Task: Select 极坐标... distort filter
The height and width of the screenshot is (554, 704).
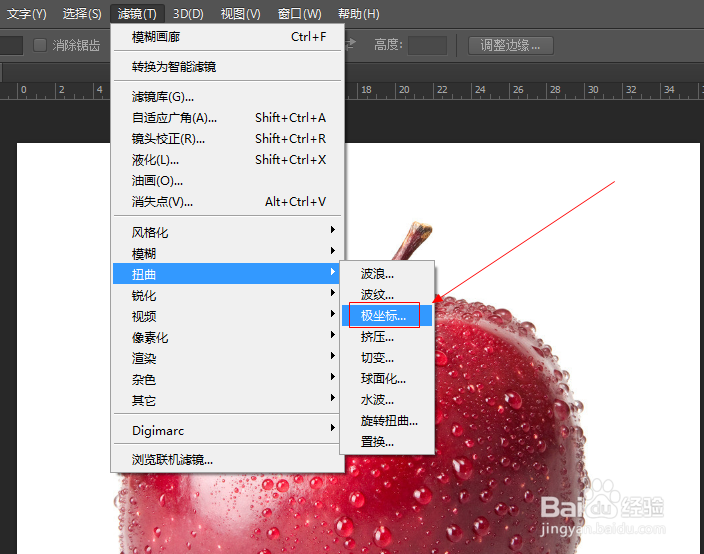Action: [x=387, y=316]
